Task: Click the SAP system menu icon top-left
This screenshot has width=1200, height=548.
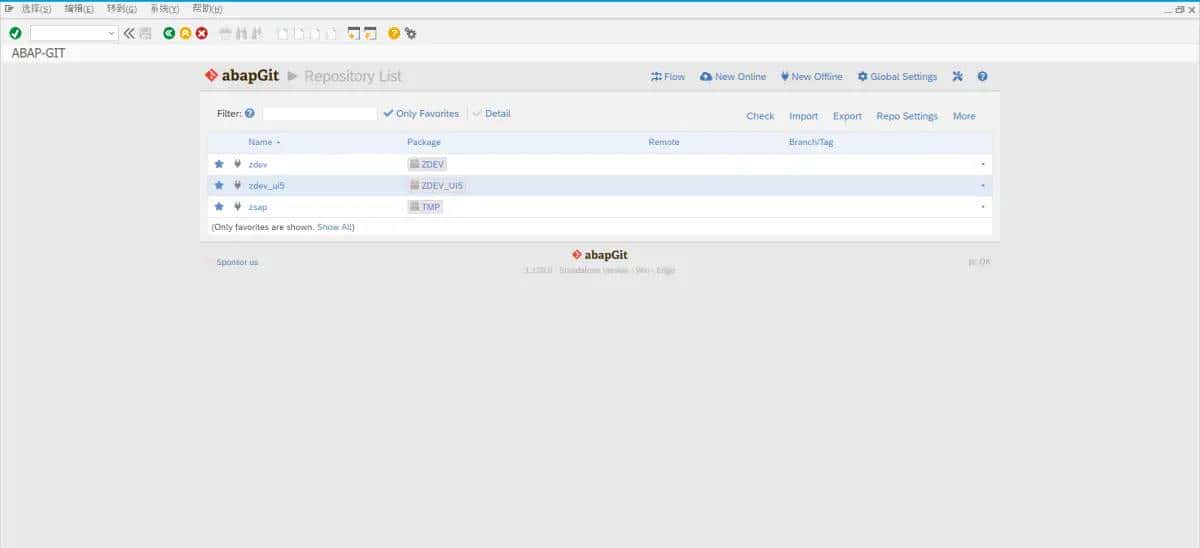Action: (8, 8)
